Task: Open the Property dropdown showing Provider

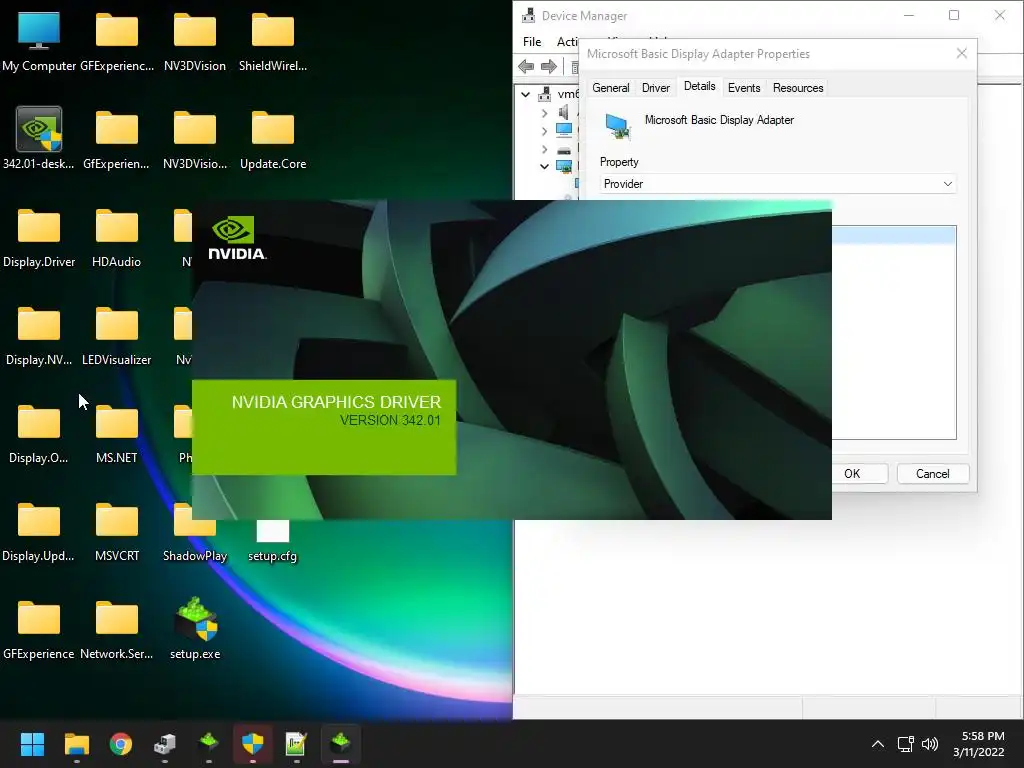Action: [x=778, y=184]
